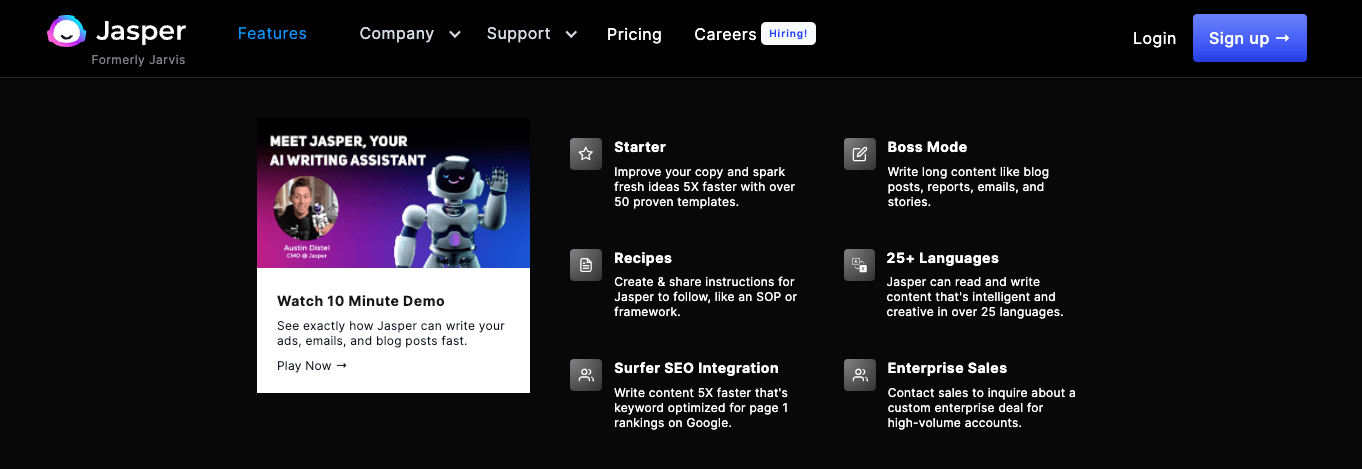The height and width of the screenshot is (469, 1362).
Task: Click 'Jasper can read and write' description
Action: (974, 297)
